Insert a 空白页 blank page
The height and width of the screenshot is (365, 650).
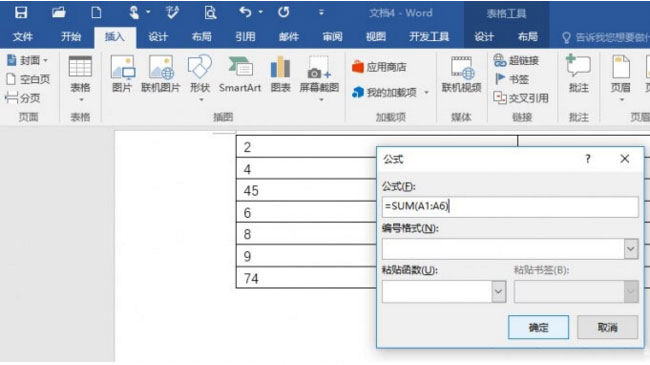(x=28, y=79)
